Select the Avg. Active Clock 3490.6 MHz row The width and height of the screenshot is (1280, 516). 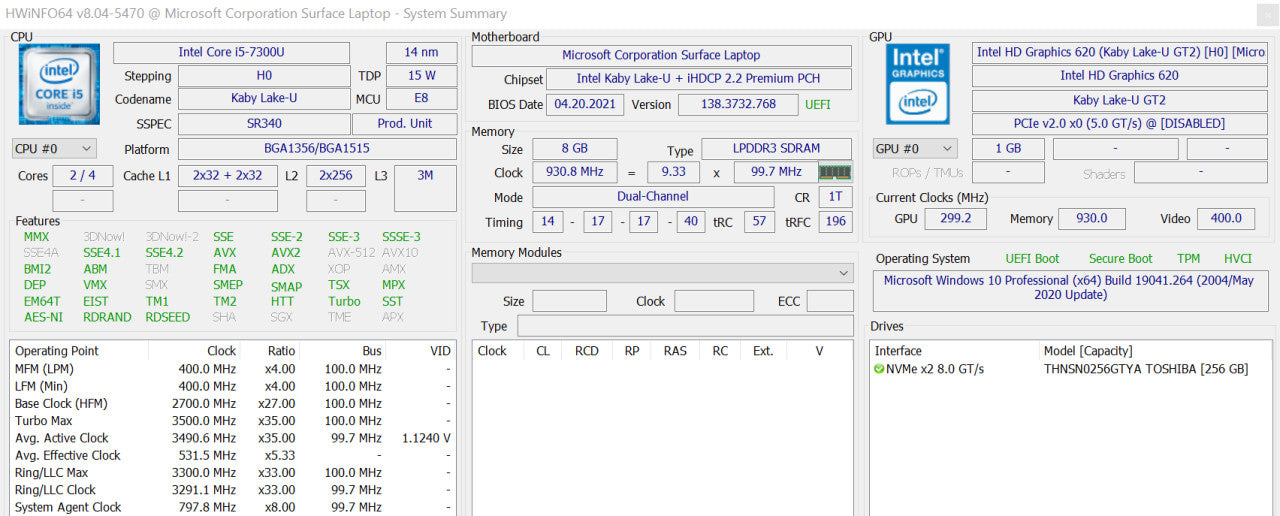click(x=233, y=438)
